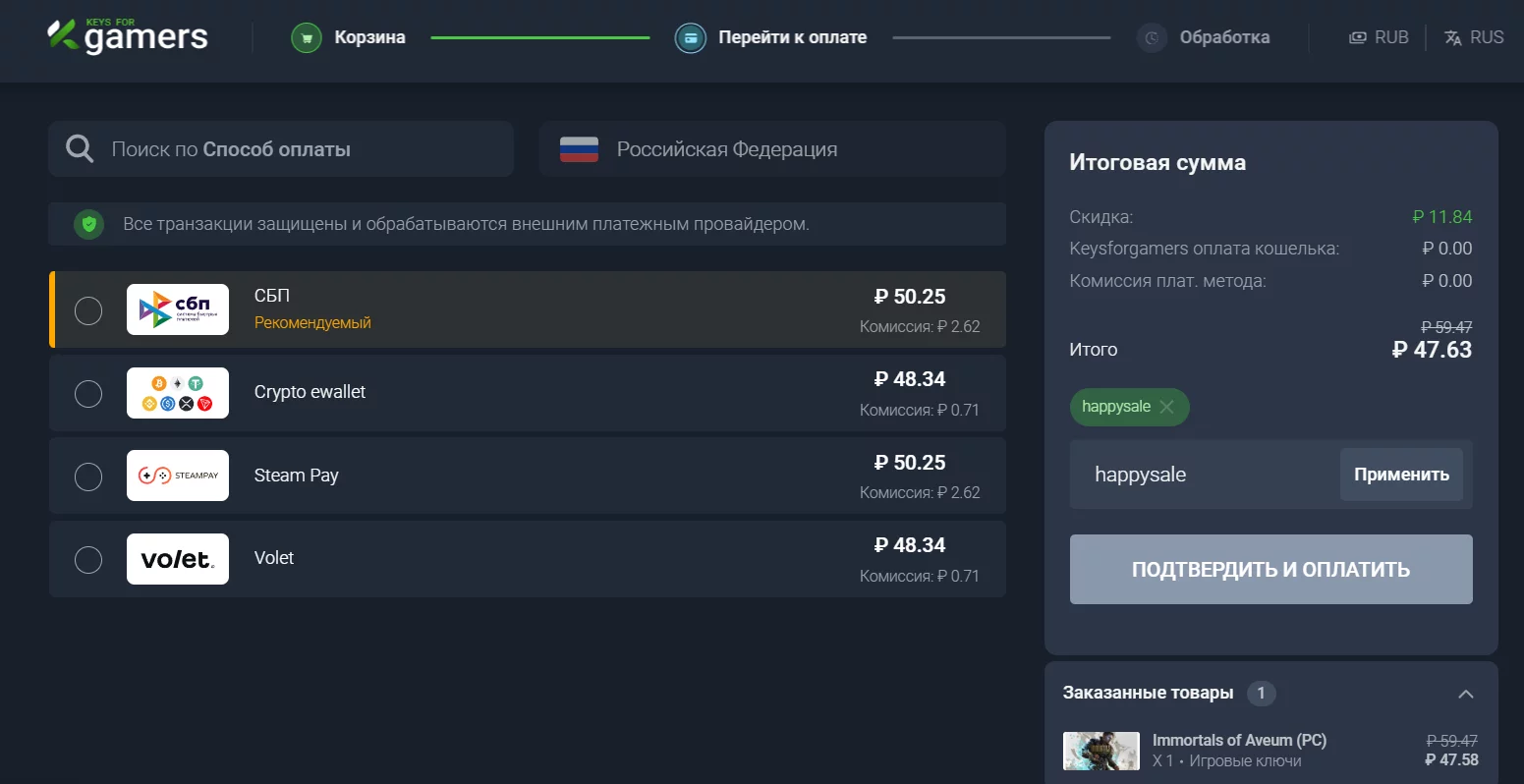Click the Steam Pay commission ₽ 2.62 text
Image resolution: width=1524 pixels, height=784 pixels.
[x=920, y=492]
